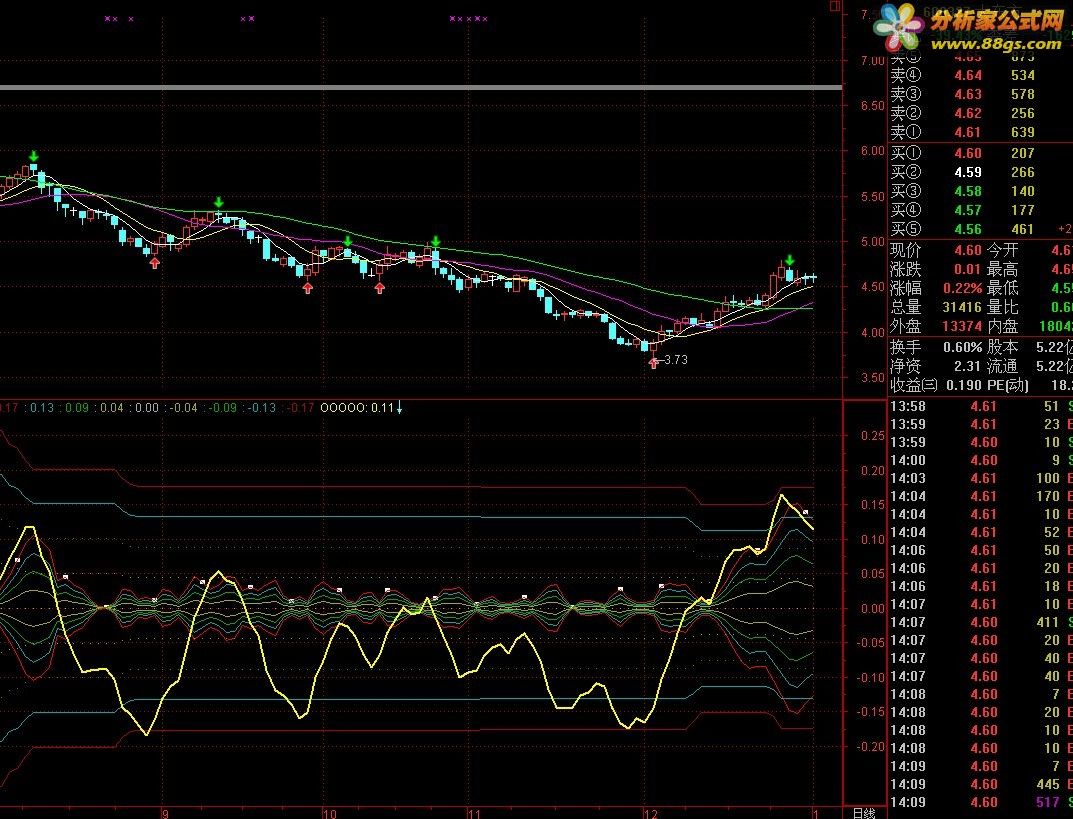Image resolution: width=1073 pixels, height=819 pixels.
Task: Click the -0.04 value in the indicator legend
Action: [x=184, y=408]
